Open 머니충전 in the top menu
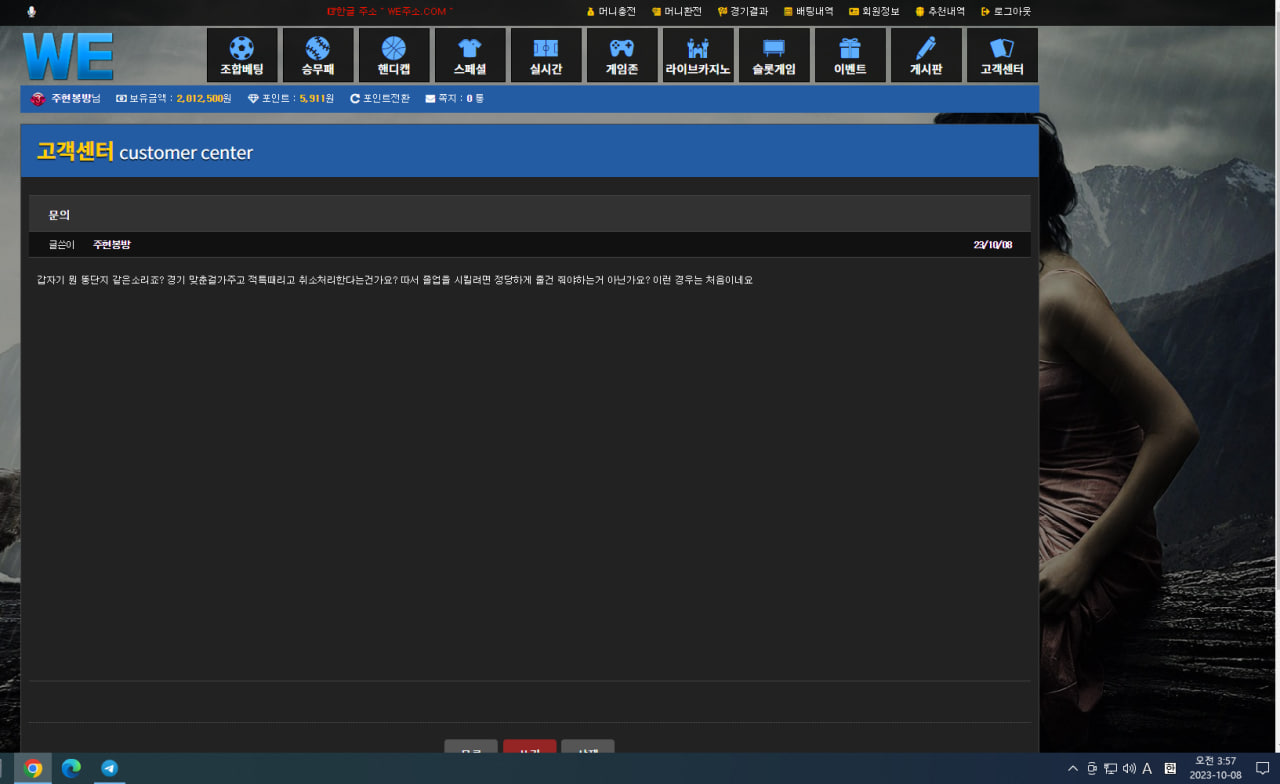Image resolution: width=1280 pixels, height=784 pixels. 611,12
